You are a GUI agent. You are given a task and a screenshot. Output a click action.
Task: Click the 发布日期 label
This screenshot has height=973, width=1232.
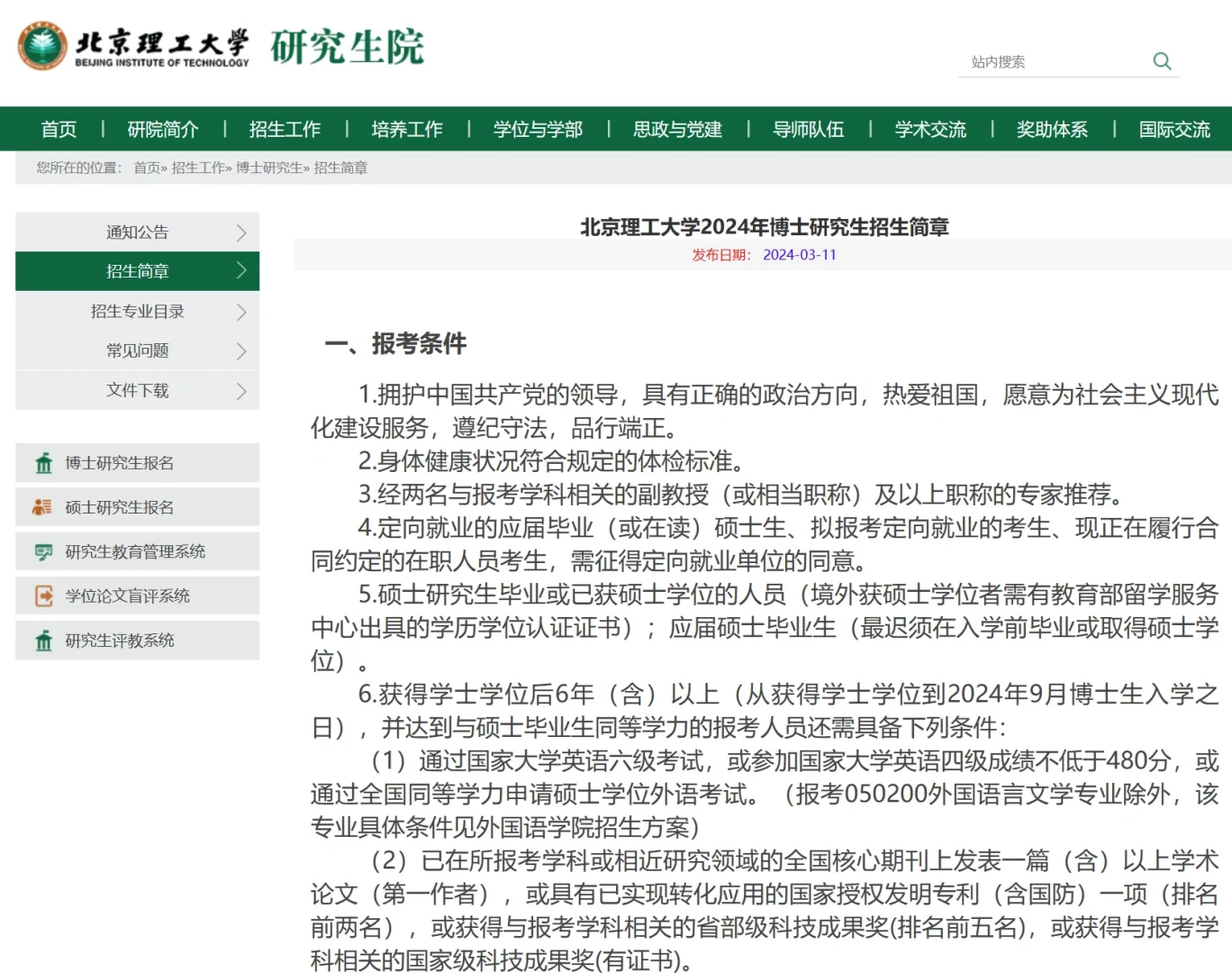(x=721, y=255)
